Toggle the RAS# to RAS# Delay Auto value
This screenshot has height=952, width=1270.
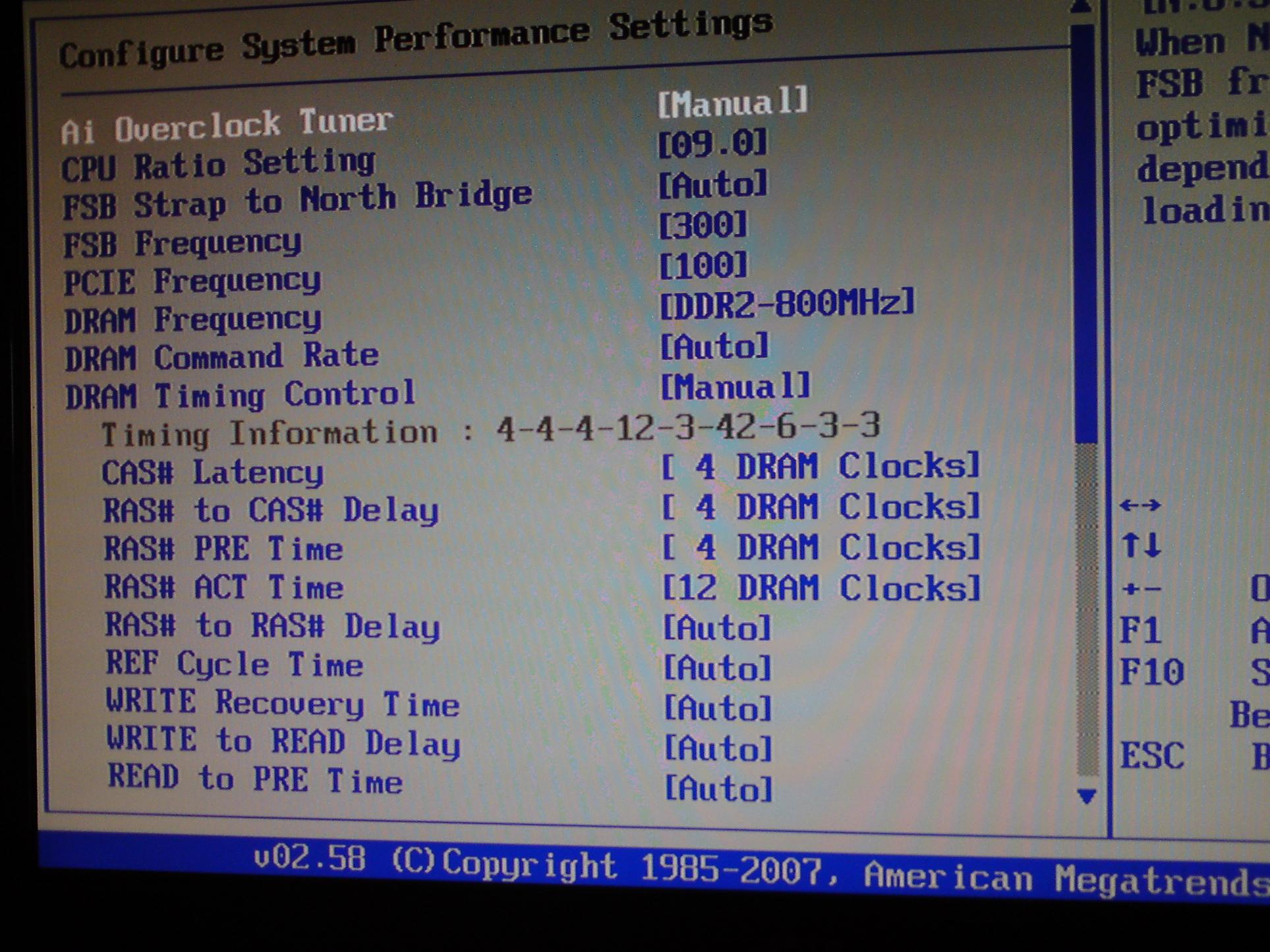716,628
